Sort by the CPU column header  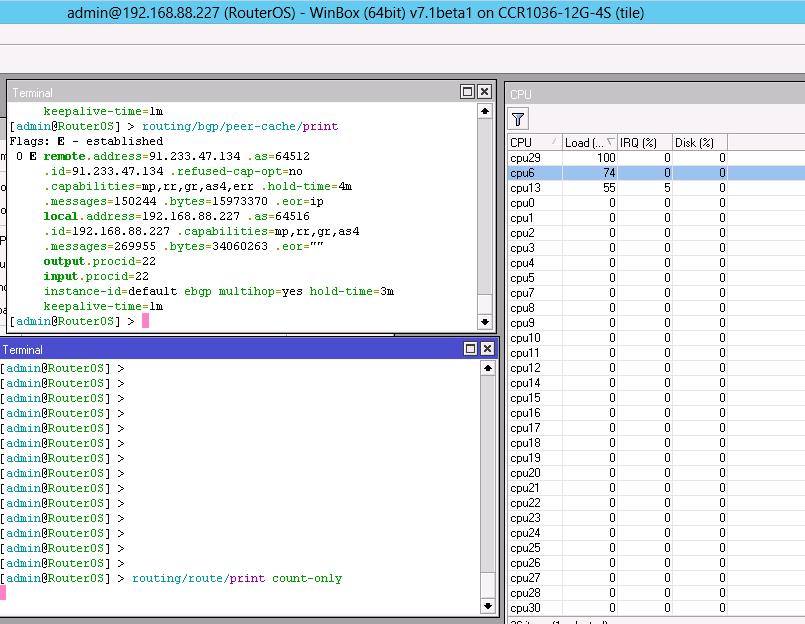[x=532, y=143]
